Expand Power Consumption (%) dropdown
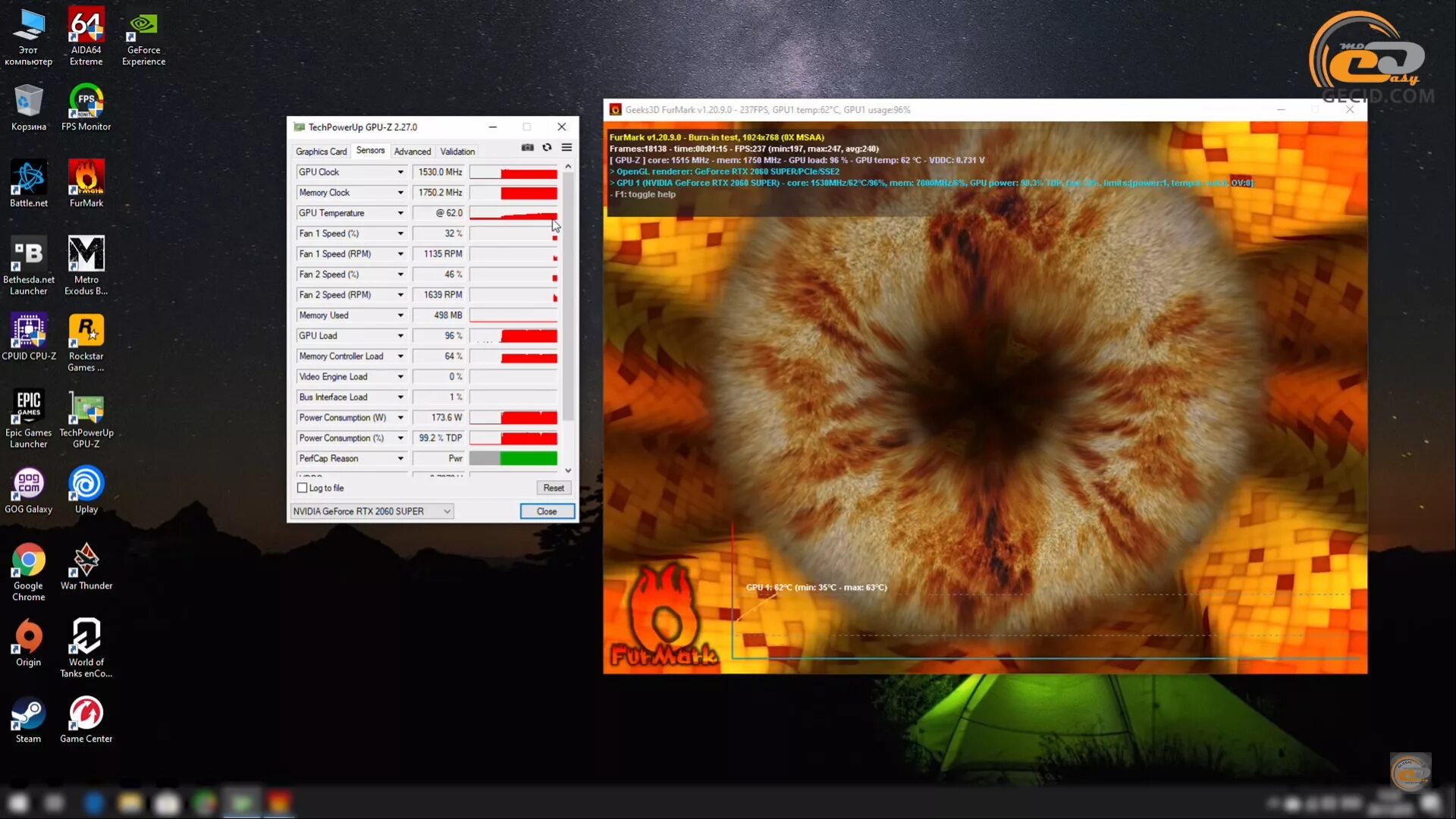 click(x=400, y=438)
